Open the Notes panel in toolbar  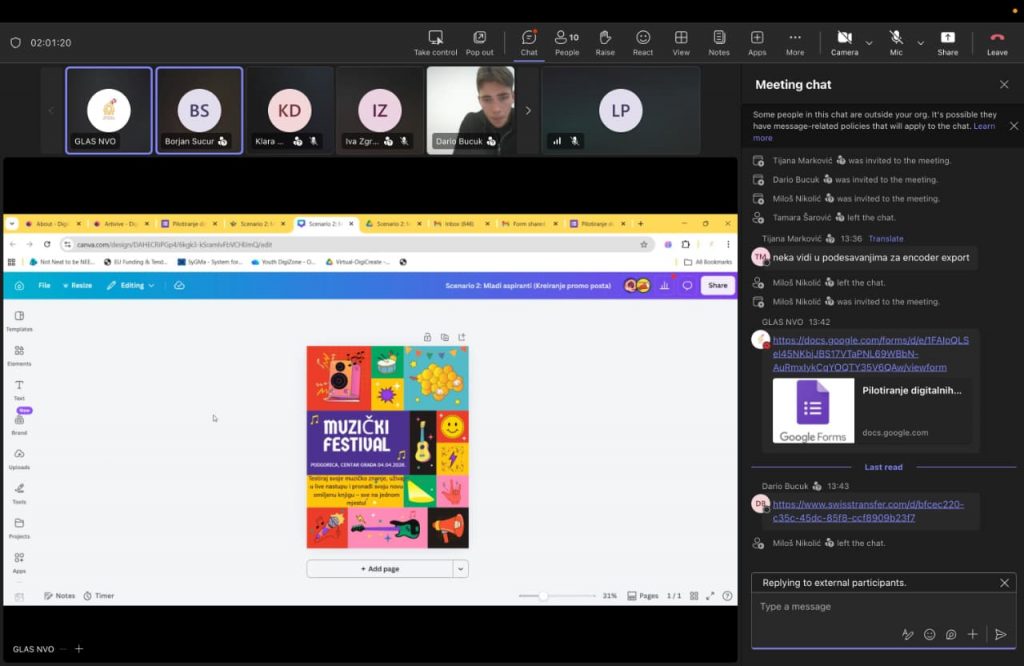tap(719, 42)
